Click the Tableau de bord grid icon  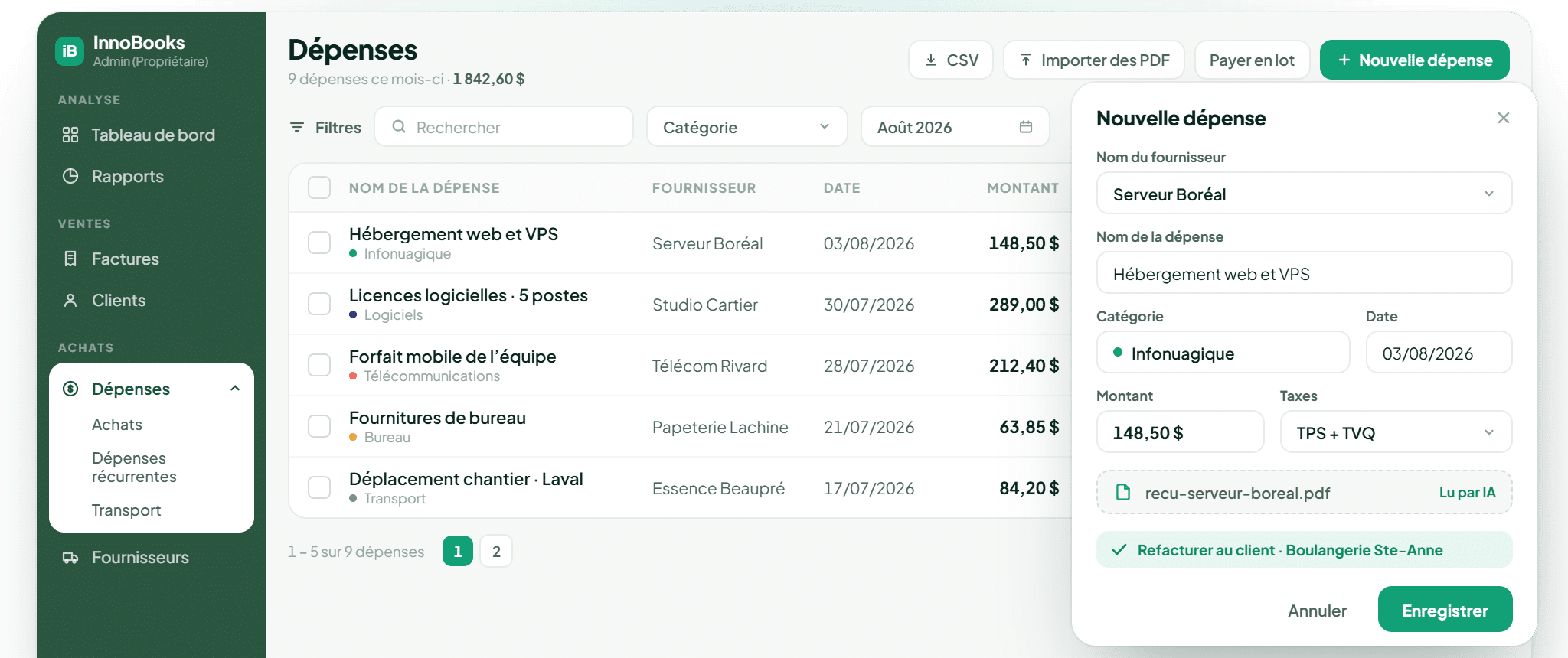[x=70, y=135]
